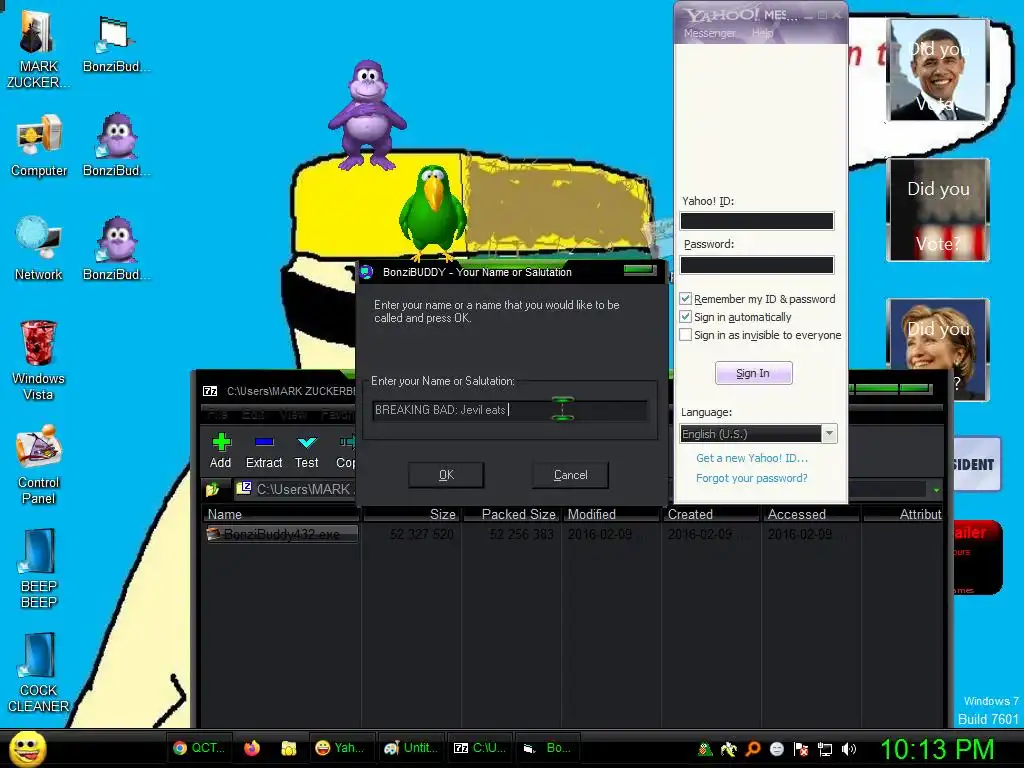Click Cancel in the BonziBUDDY dialog

(x=570, y=475)
